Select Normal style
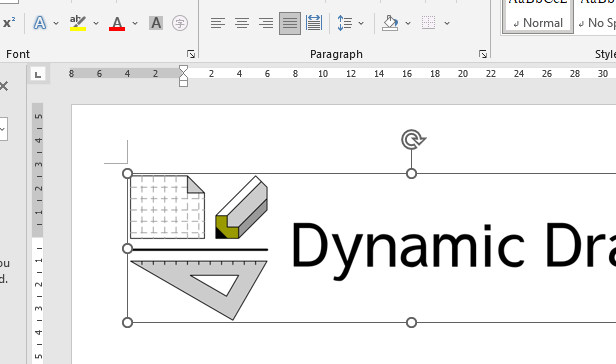The height and width of the screenshot is (364, 616). [537, 16]
